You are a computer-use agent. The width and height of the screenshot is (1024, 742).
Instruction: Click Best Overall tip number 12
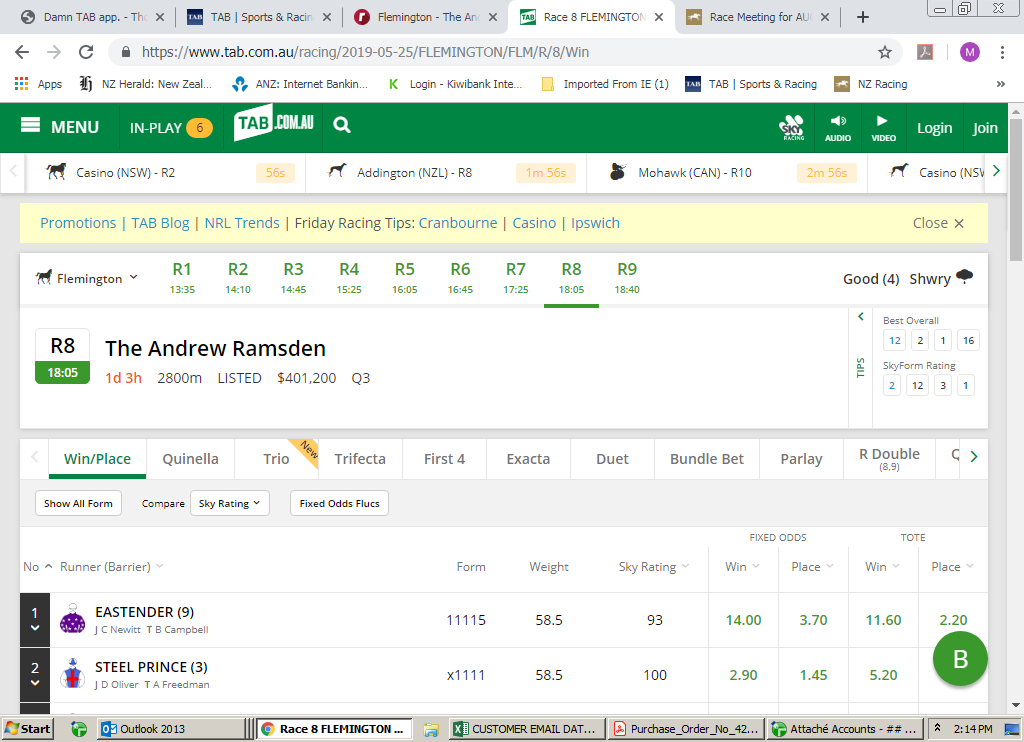point(895,340)
